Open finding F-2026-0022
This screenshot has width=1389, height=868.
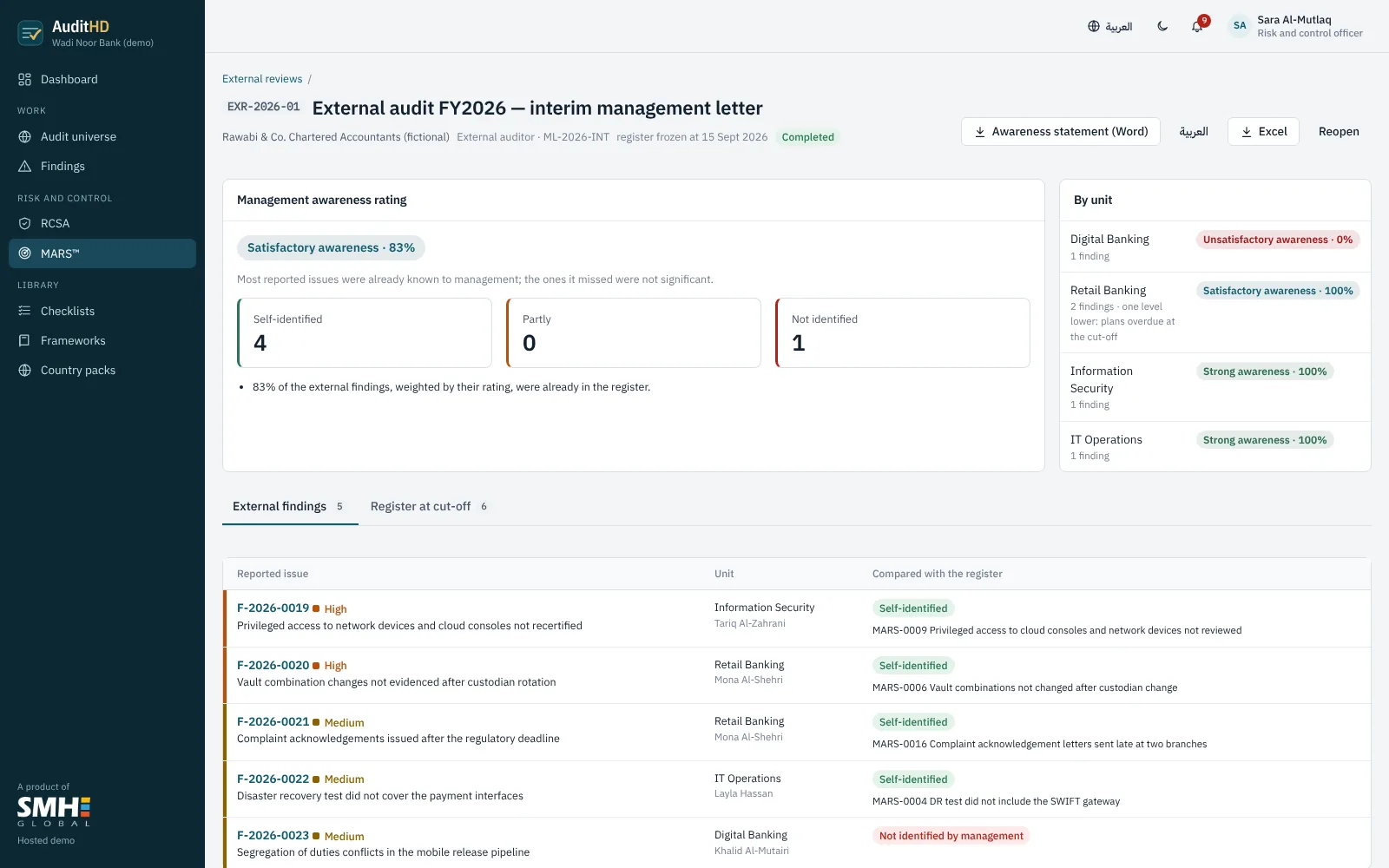[x=273, y=779]
